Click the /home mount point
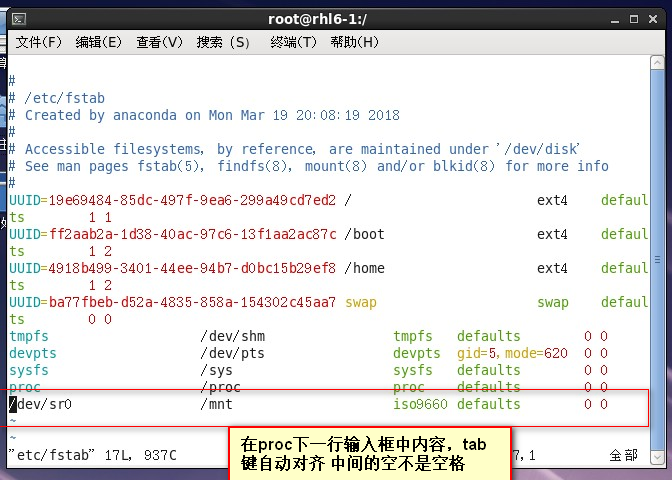The width and height of the screenshot is (672, 480). point(364,268)
